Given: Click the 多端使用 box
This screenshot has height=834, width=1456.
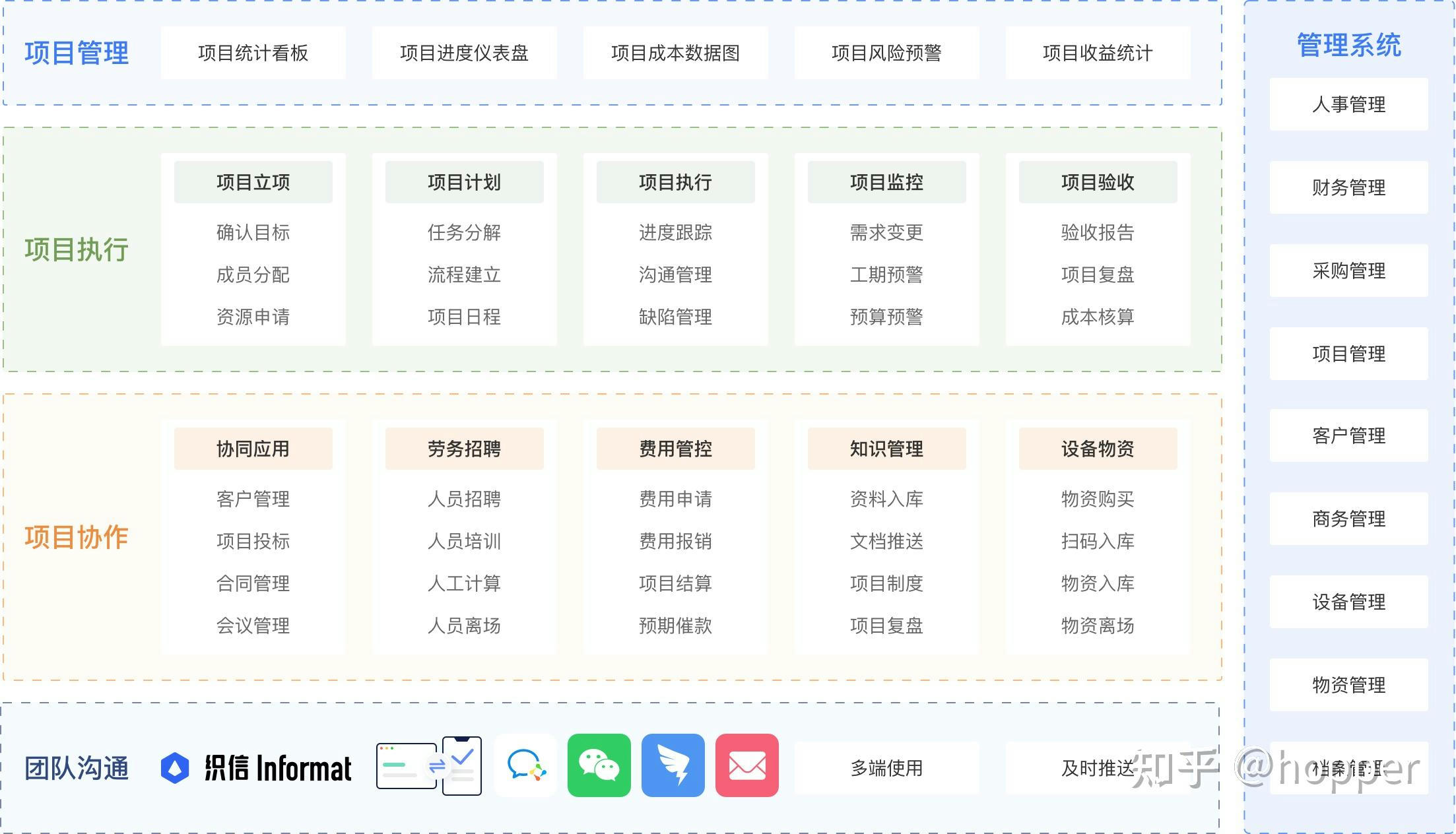Looking at the screenshot, I should tap(886, 768).
